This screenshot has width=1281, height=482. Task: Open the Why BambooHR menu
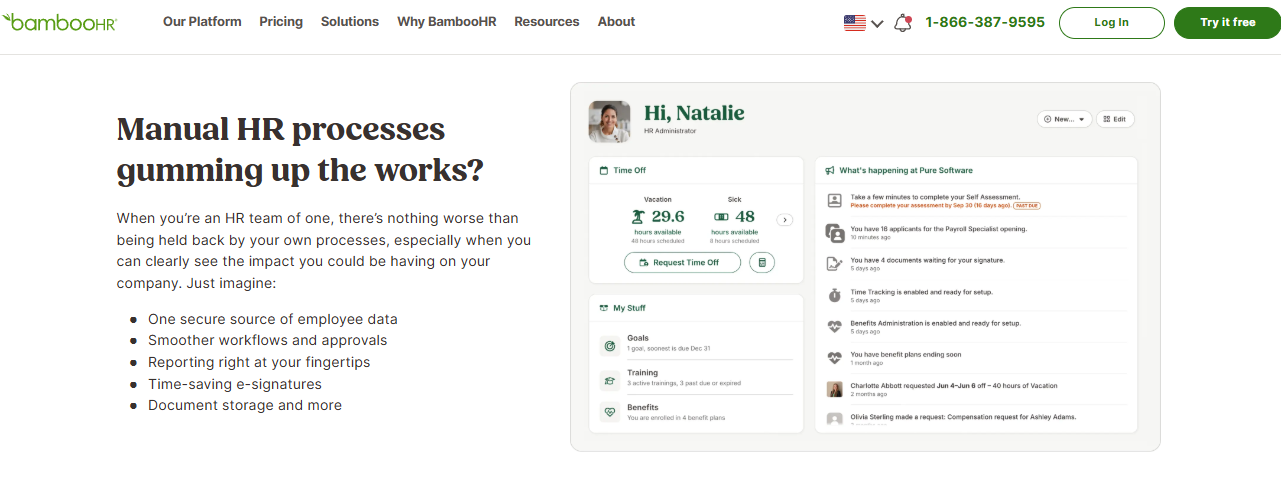click(446, 21)
